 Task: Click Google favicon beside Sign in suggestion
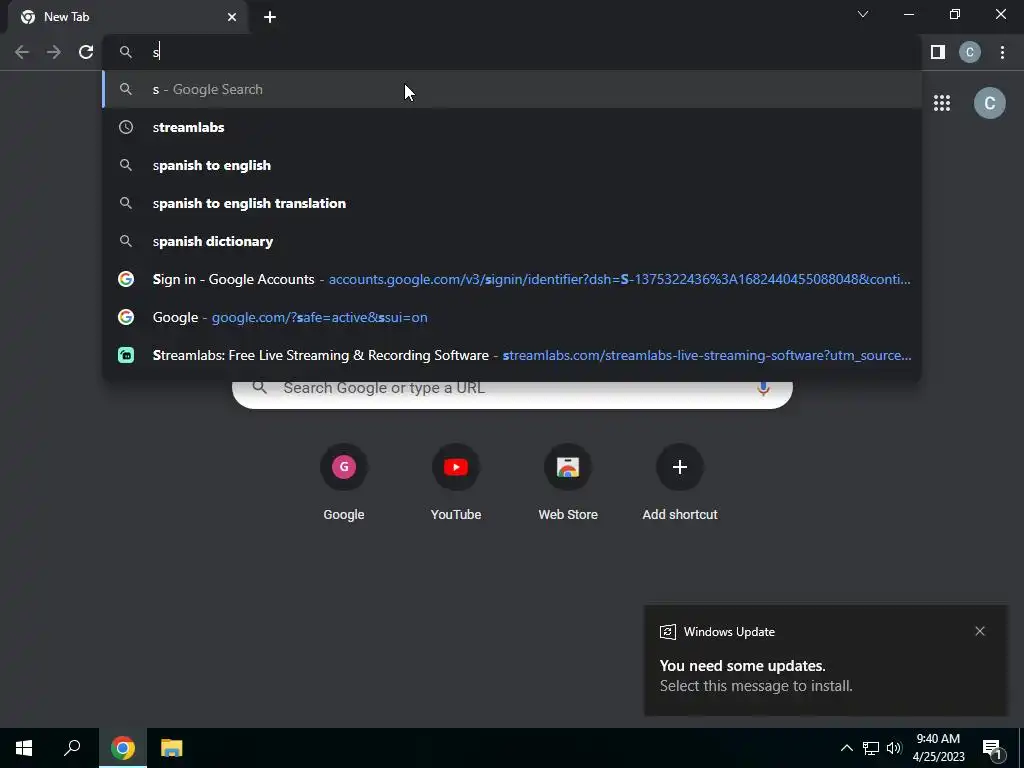(x=126, y=279)
